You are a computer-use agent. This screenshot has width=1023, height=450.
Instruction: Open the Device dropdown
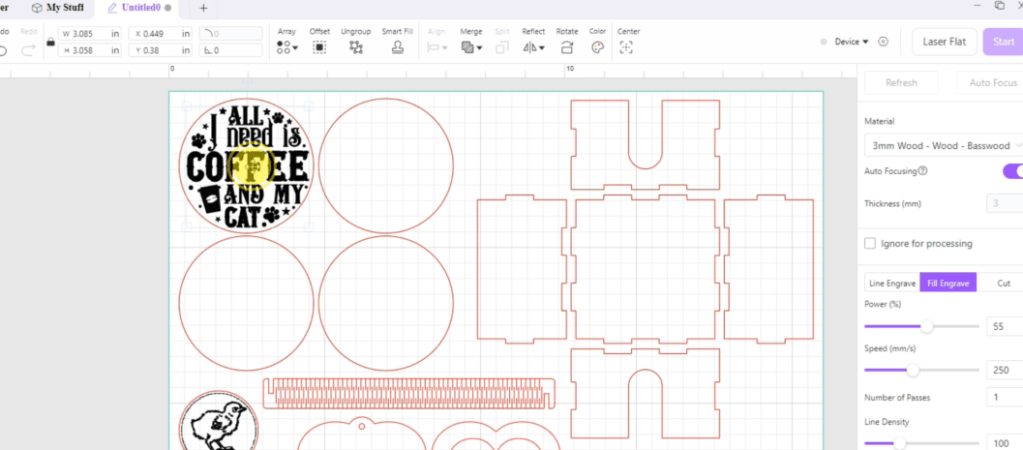pos(851,42)
